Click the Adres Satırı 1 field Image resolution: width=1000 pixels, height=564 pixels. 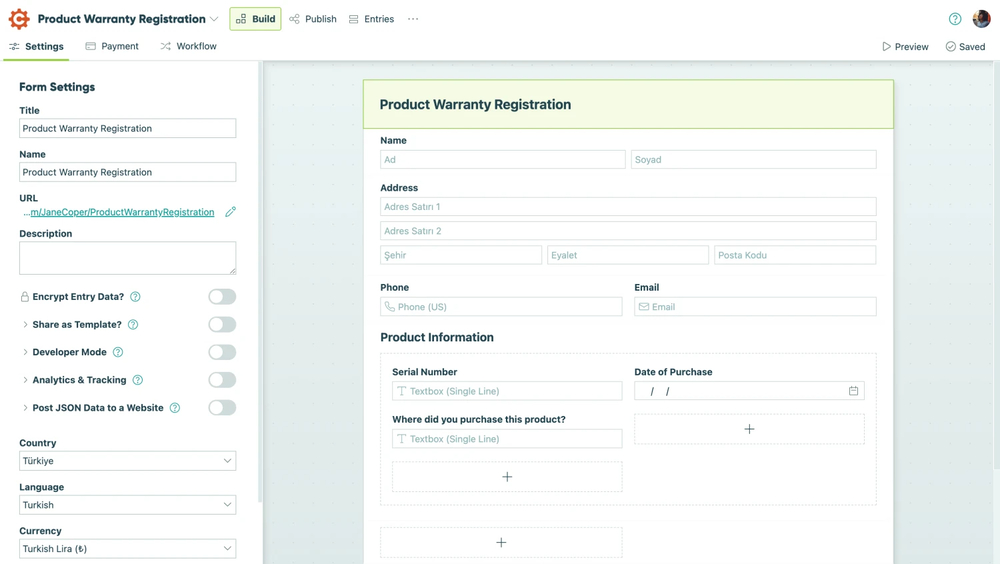pos(628,207)
